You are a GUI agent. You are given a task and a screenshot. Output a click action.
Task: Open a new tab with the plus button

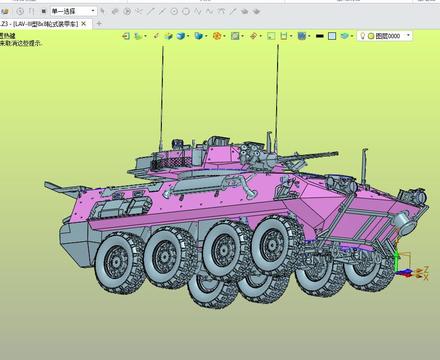pyautogui.click(x=99, y=24)
